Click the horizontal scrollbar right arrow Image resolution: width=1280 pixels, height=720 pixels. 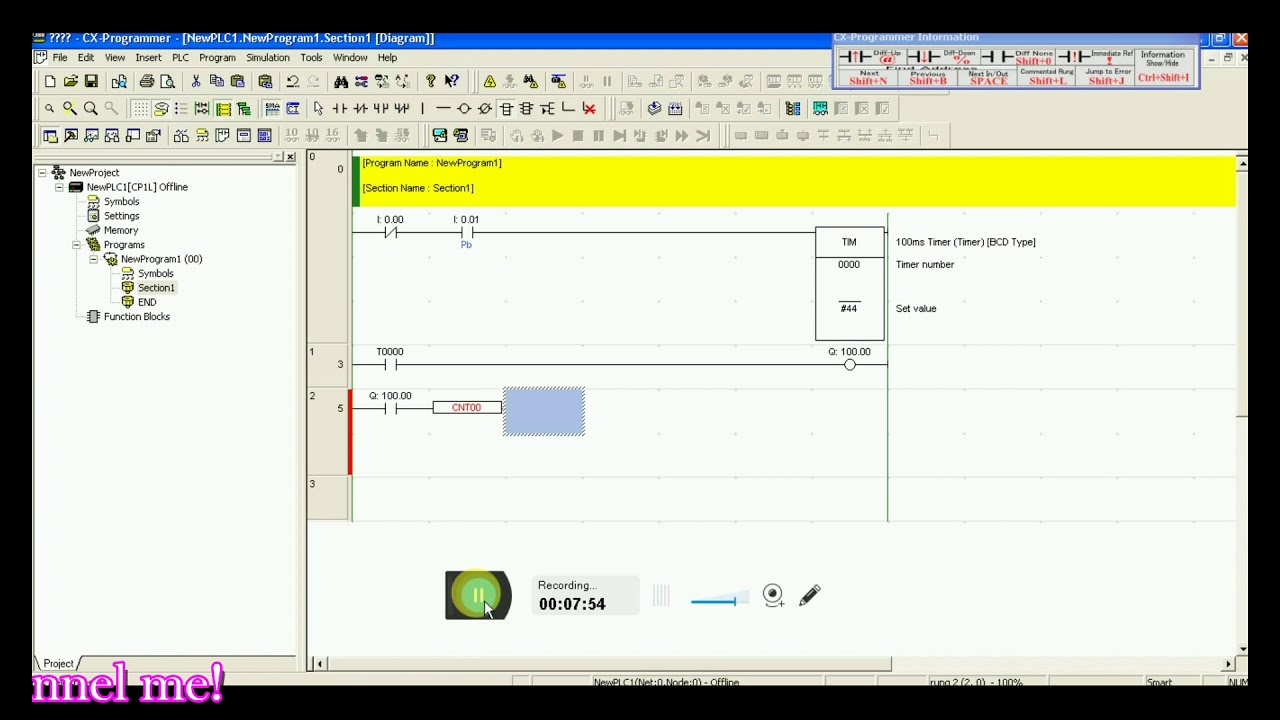(1229, 664)
